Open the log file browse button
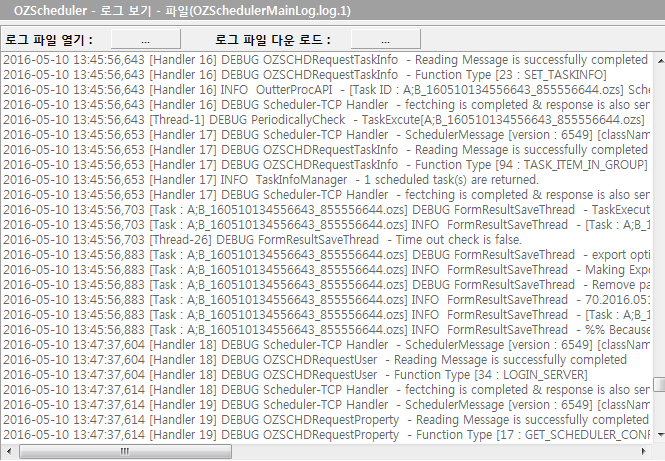 click(x=145, y=39)
